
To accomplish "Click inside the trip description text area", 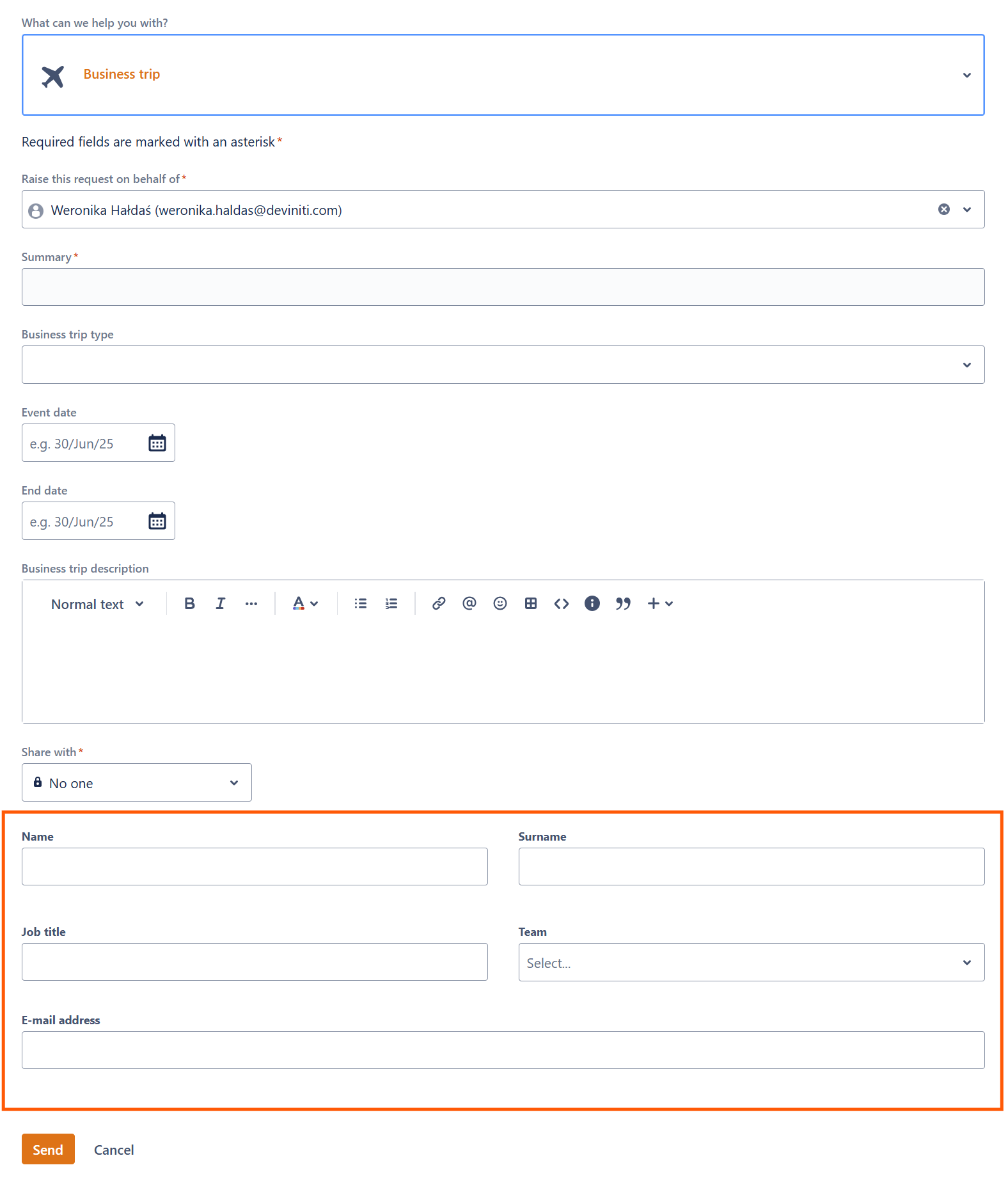I will click(x=503, y=672).
